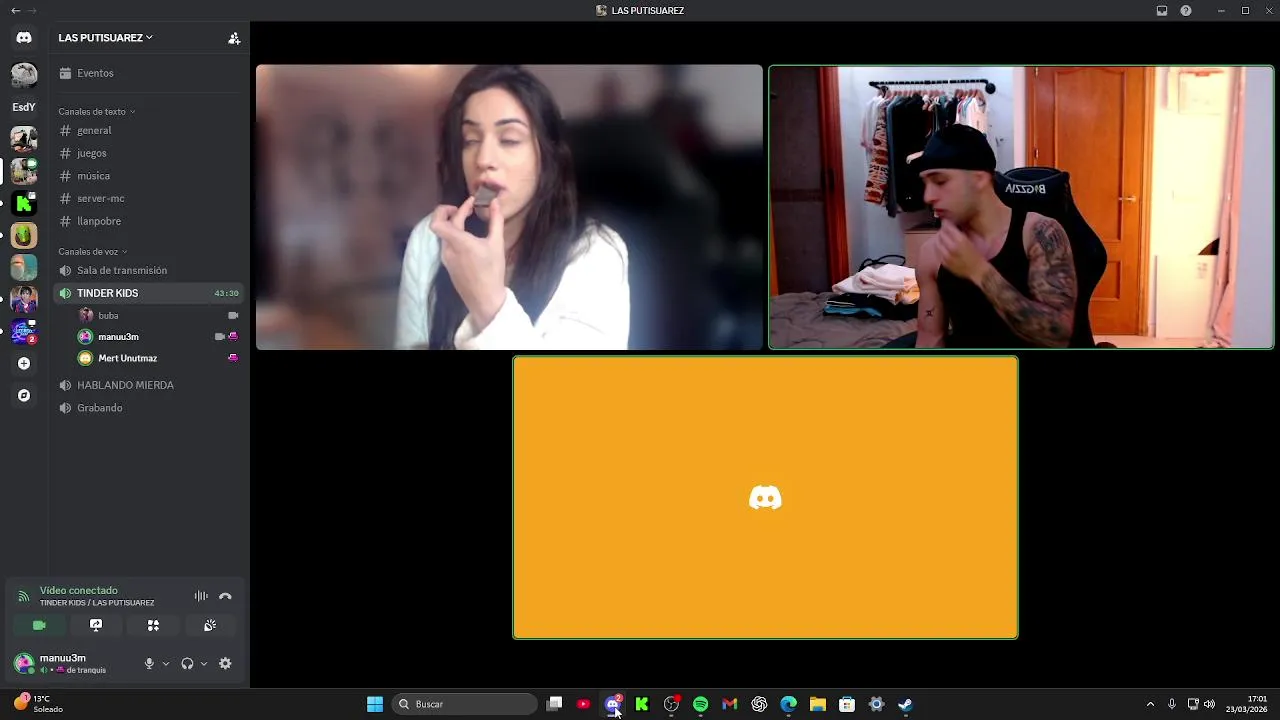Focus the orange Discord avatar tile
Image resolution: width=1280 pixels, height=720 pixels.
765,498
